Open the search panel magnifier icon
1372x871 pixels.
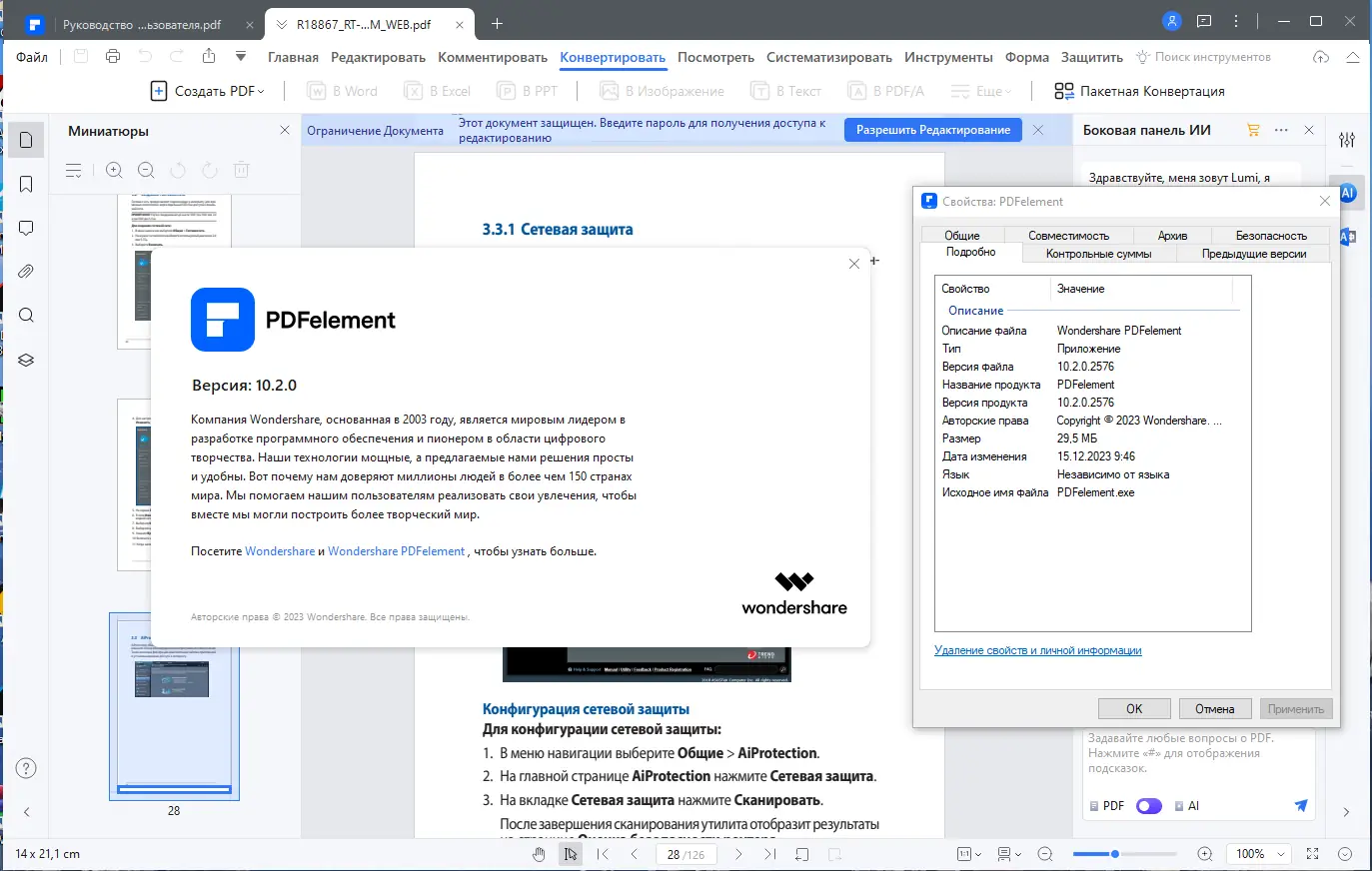26,316
